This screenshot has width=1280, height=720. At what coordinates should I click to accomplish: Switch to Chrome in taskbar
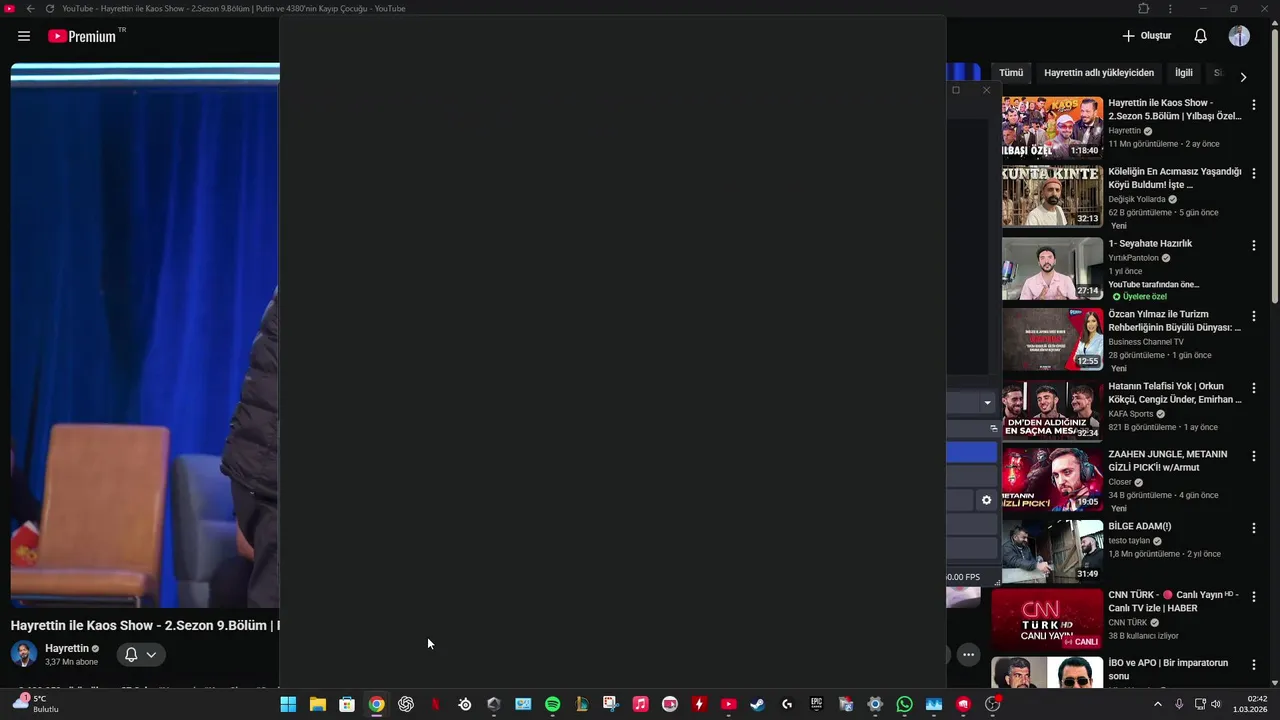(x=376, y=704)
